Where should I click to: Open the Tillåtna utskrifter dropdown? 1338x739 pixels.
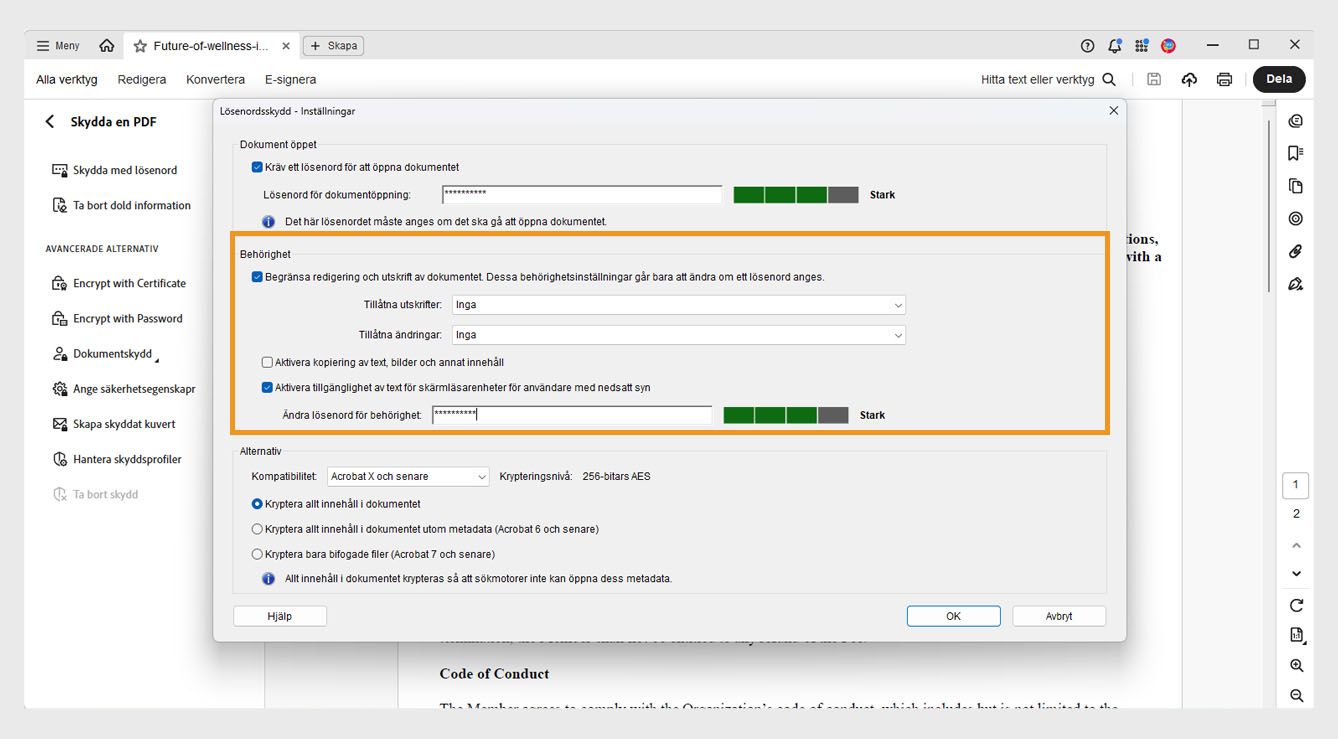point(679,305)
